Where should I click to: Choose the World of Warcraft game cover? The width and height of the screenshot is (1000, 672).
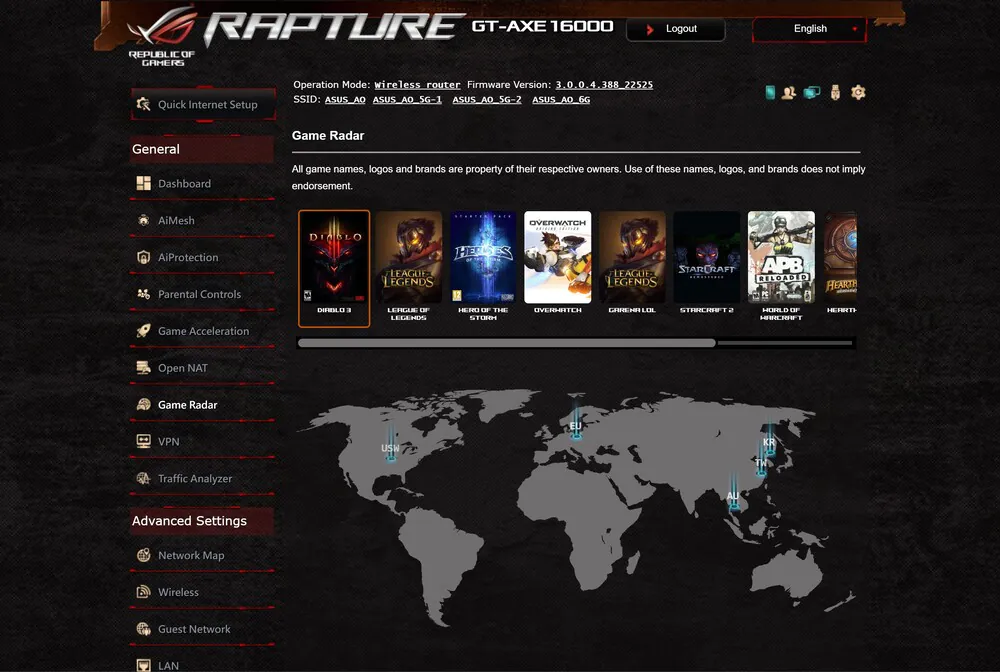pyautogui.click(x=781, y=258)
